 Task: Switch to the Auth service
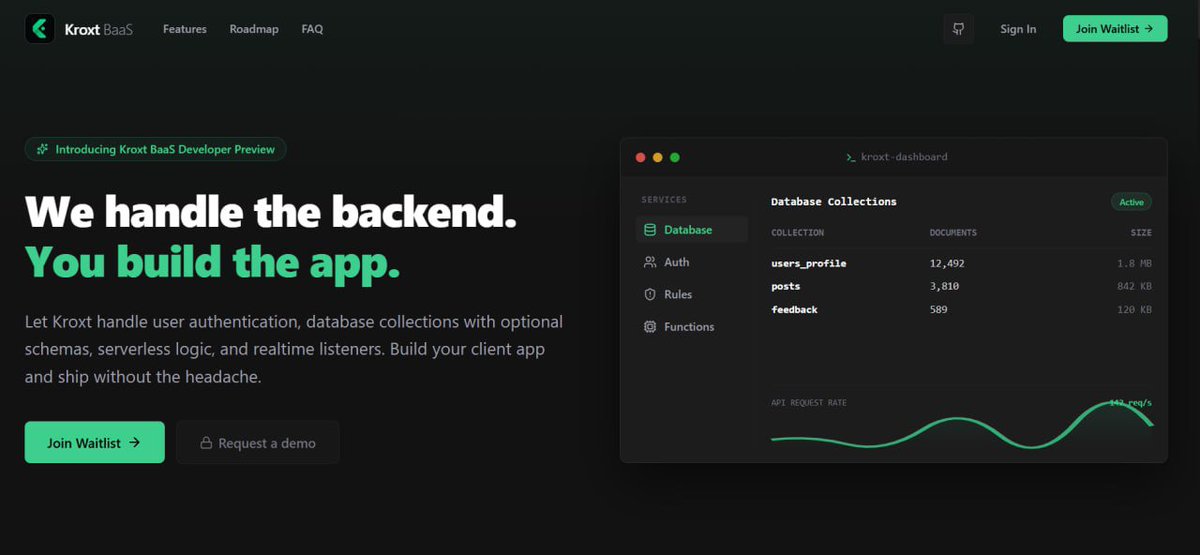click(691, 262)
